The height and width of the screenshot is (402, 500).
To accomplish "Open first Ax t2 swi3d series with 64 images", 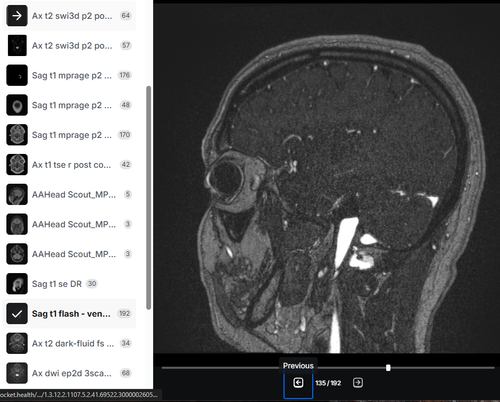I will [69, 16].
